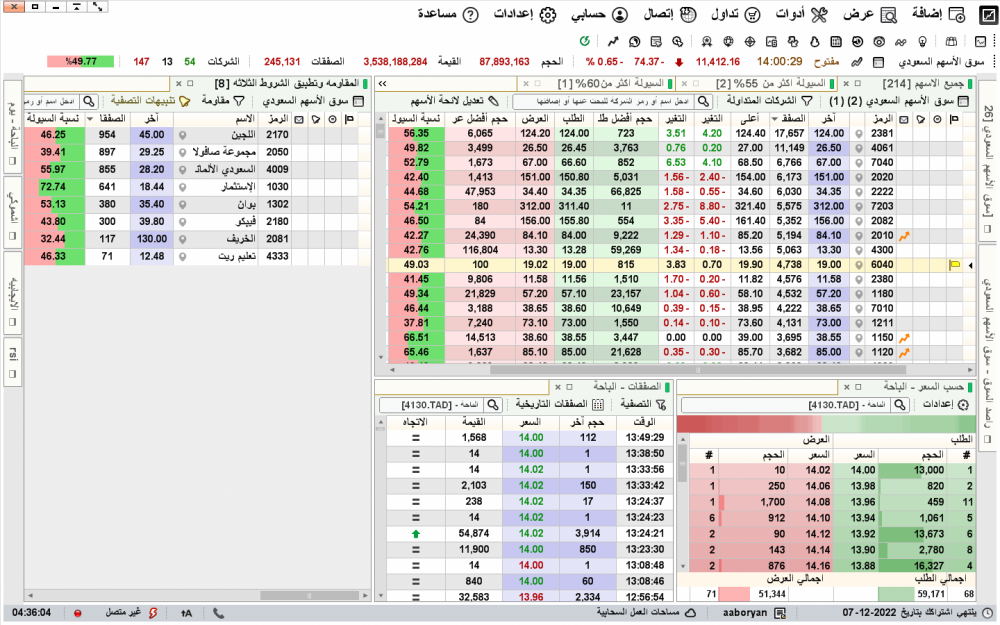
Task: Toggle the flag on row 6040
Action: [x=955, y=265]
